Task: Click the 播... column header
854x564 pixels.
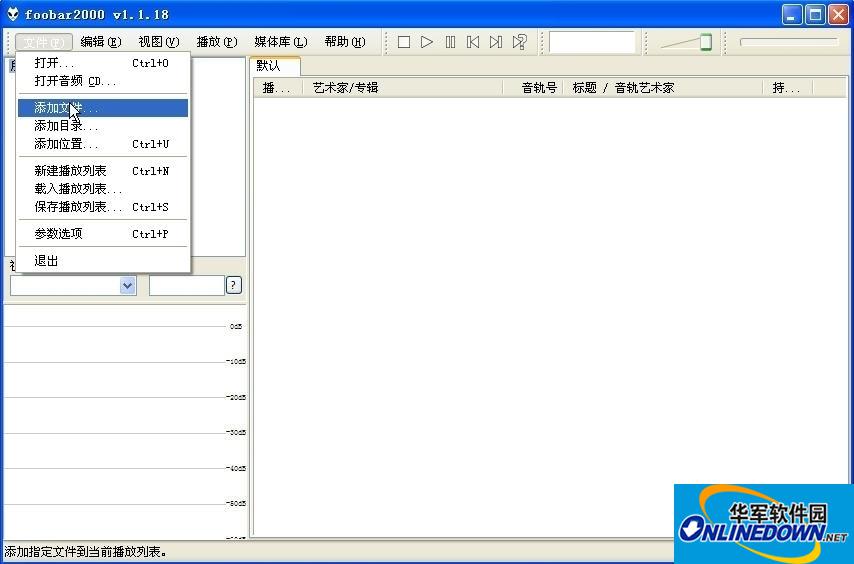Action: (x=278, y=88)
